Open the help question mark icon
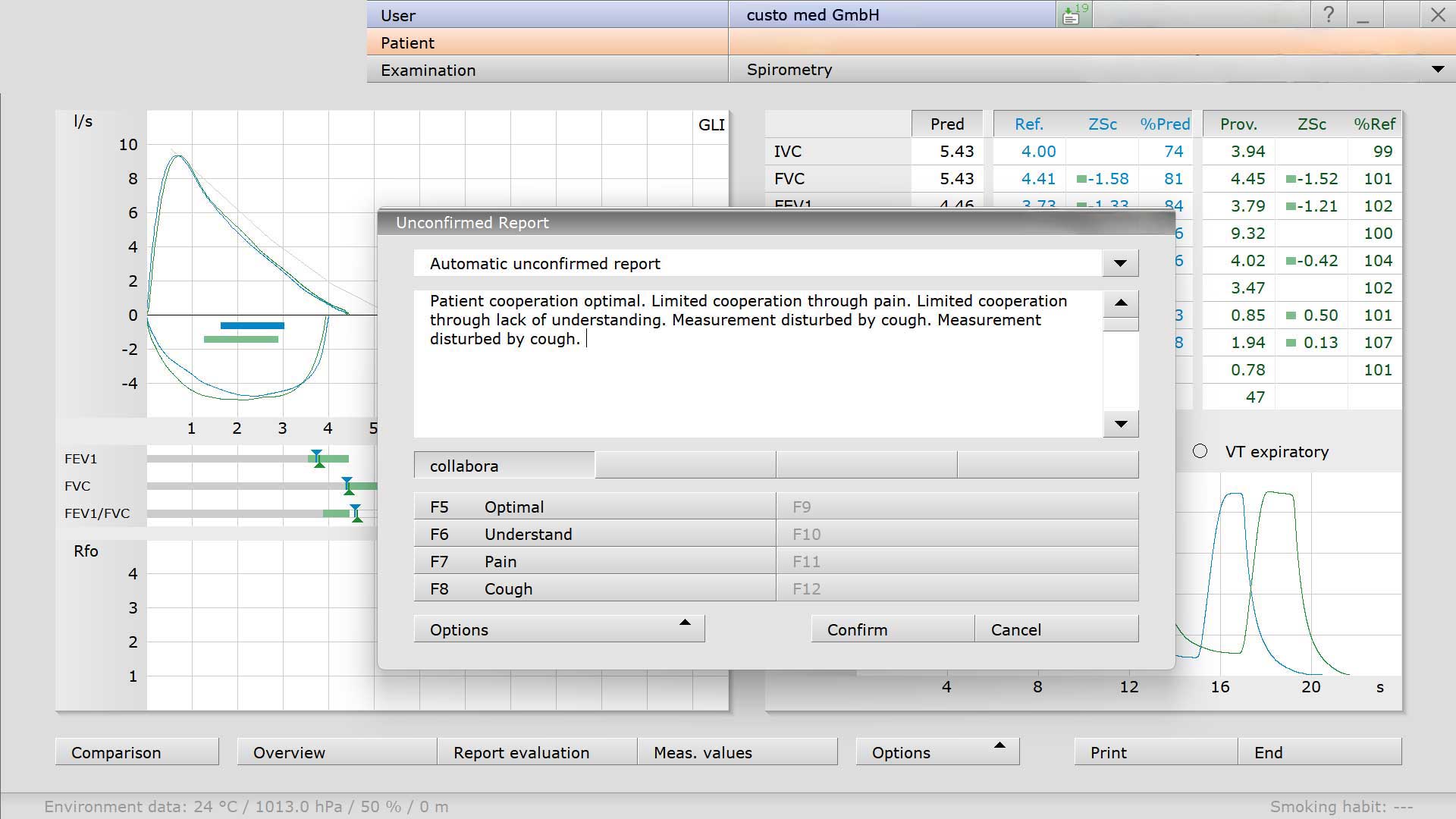This screenshot has width=1456, height=819. (1328, 14)
